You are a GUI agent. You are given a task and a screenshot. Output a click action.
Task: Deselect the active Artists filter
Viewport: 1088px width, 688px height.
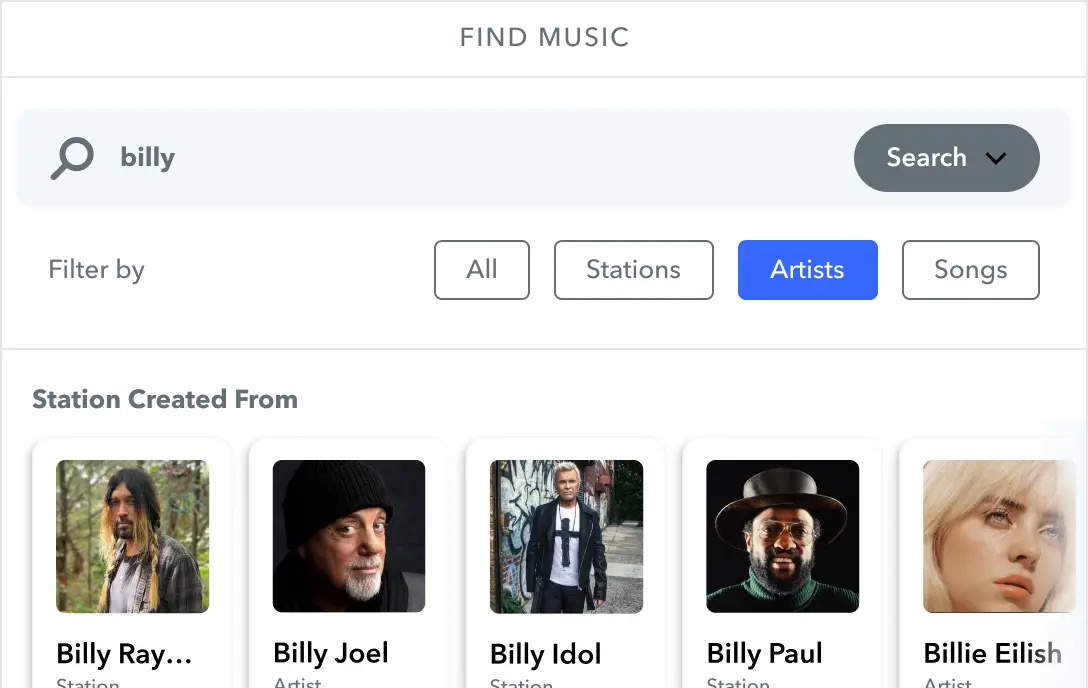pyautogui.click(x=807, y=270)
